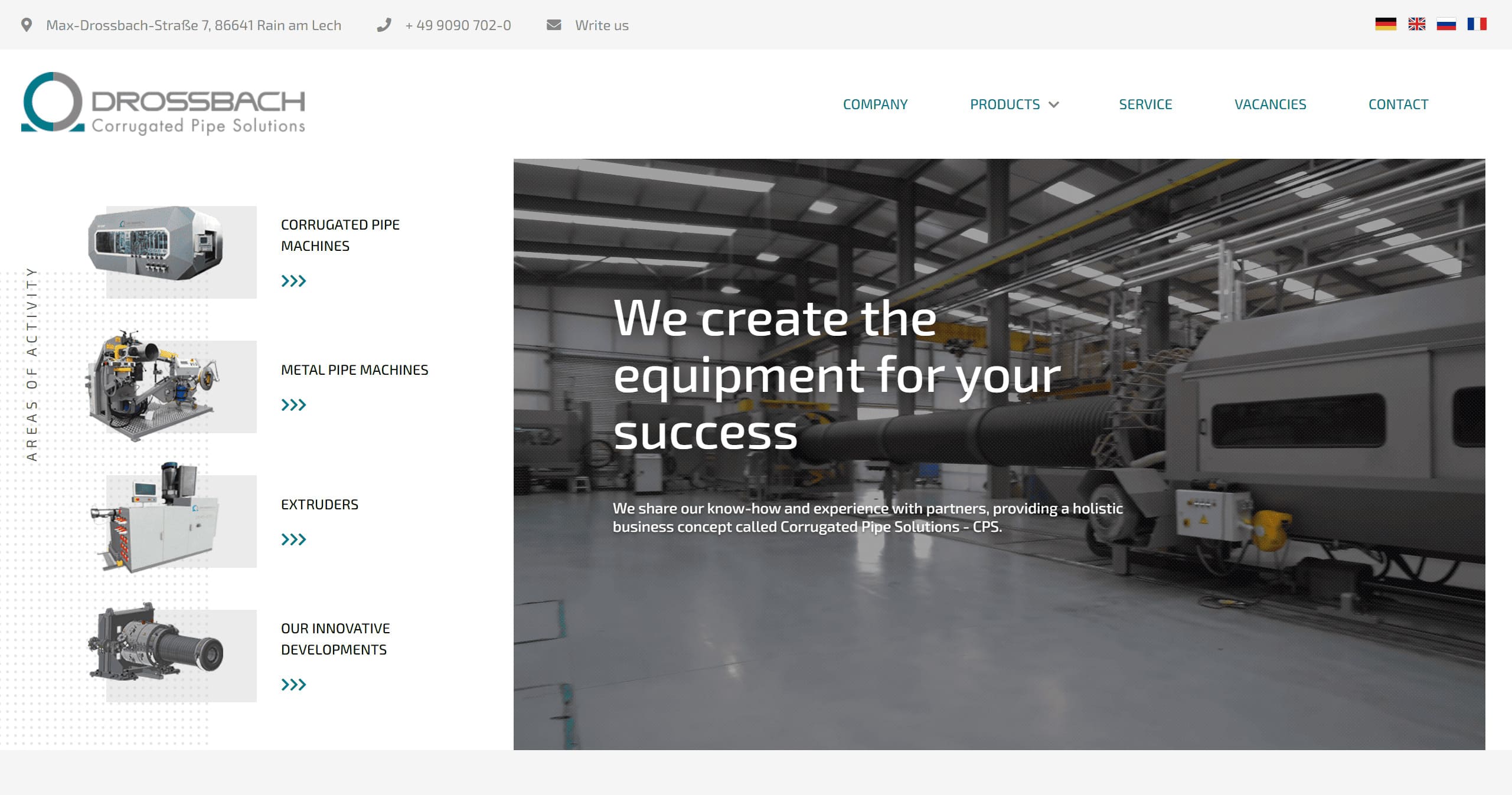Select the UK English flag icon
The image size is (1512, 795).
pos(1416,24)
